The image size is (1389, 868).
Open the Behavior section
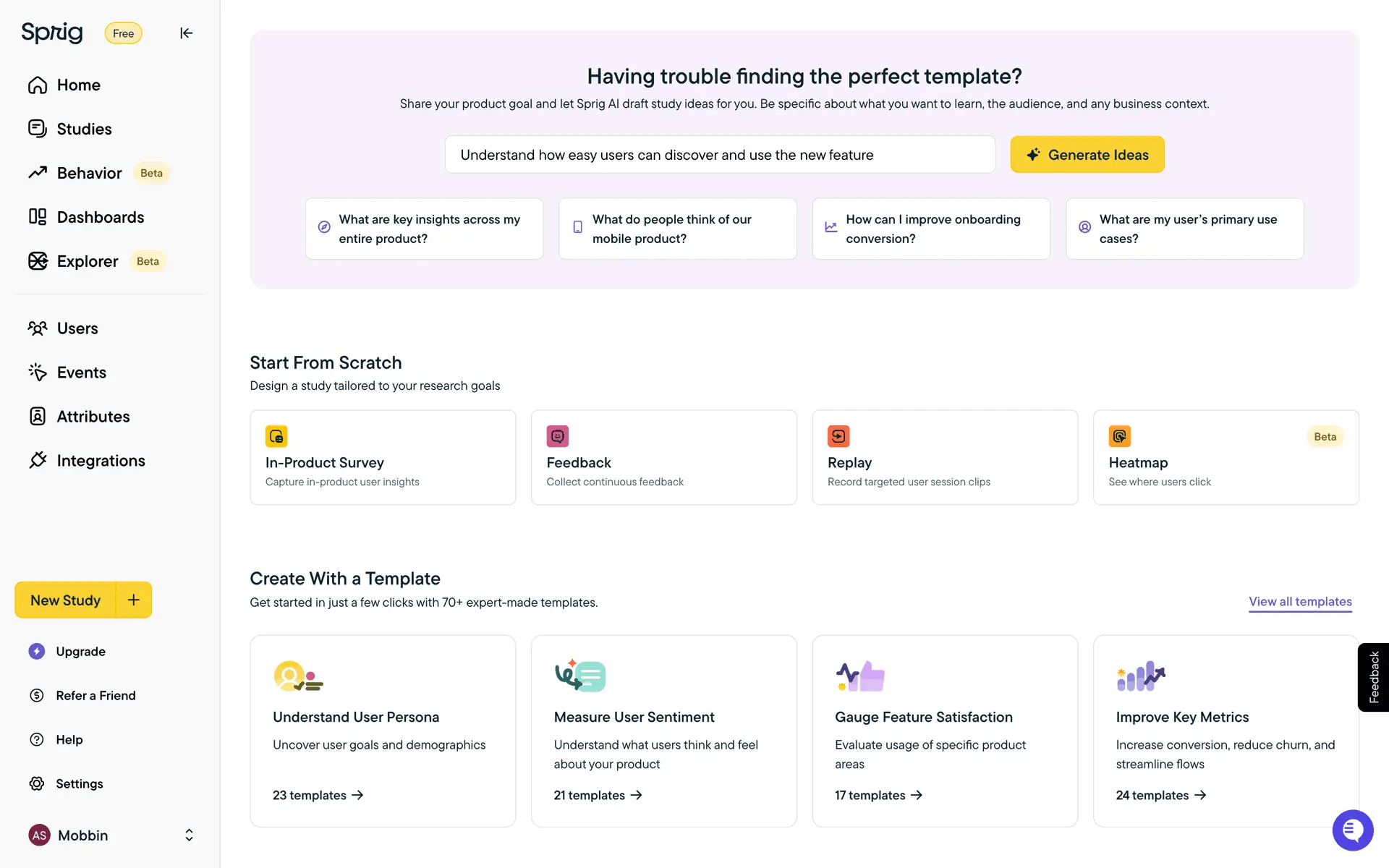coord(89,173)
